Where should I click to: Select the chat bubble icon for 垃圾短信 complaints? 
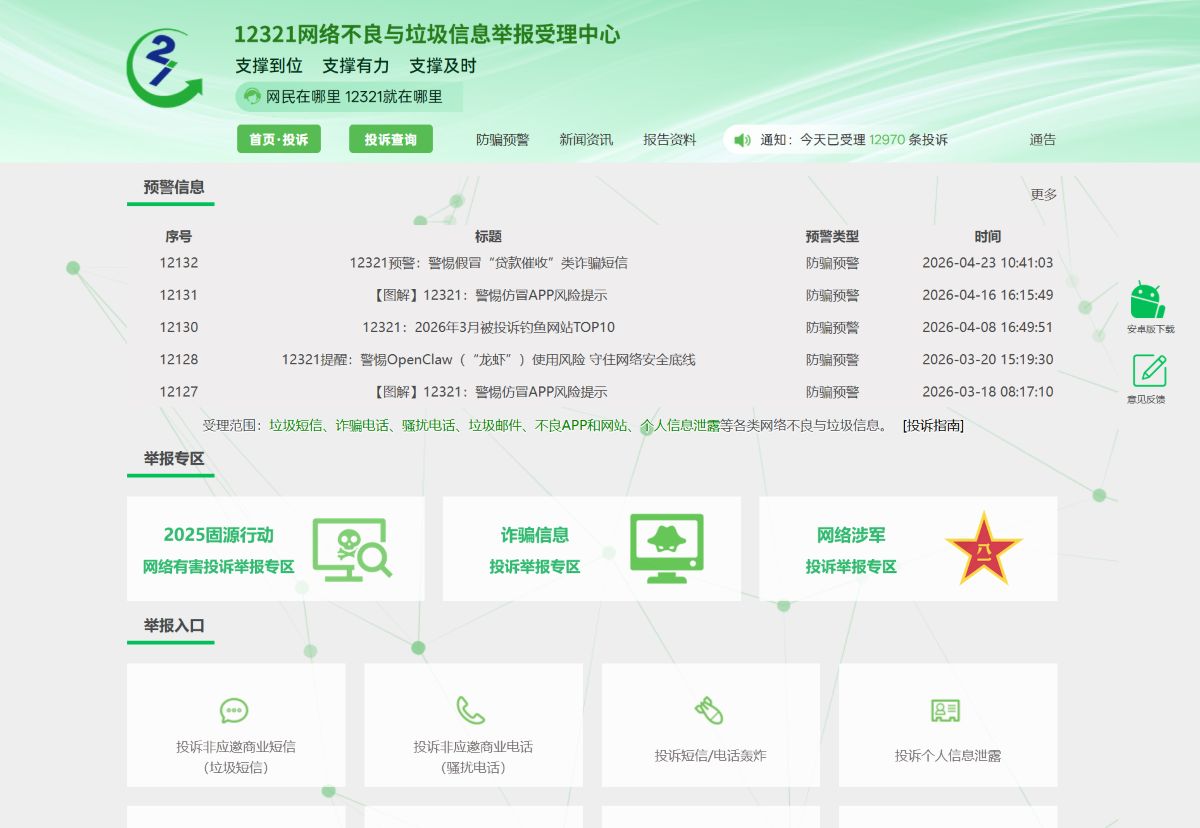[234, 710]
